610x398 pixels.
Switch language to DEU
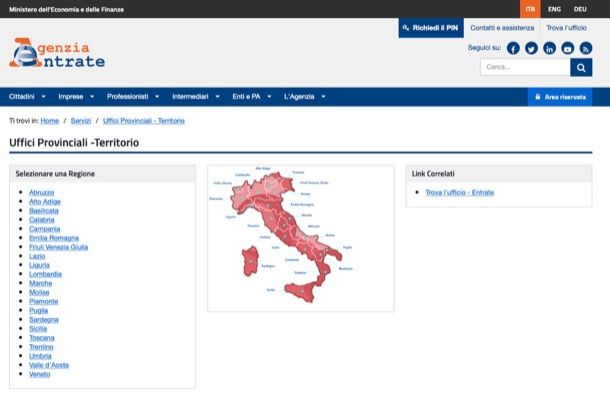pyautogui.click(x=580, y=9)
